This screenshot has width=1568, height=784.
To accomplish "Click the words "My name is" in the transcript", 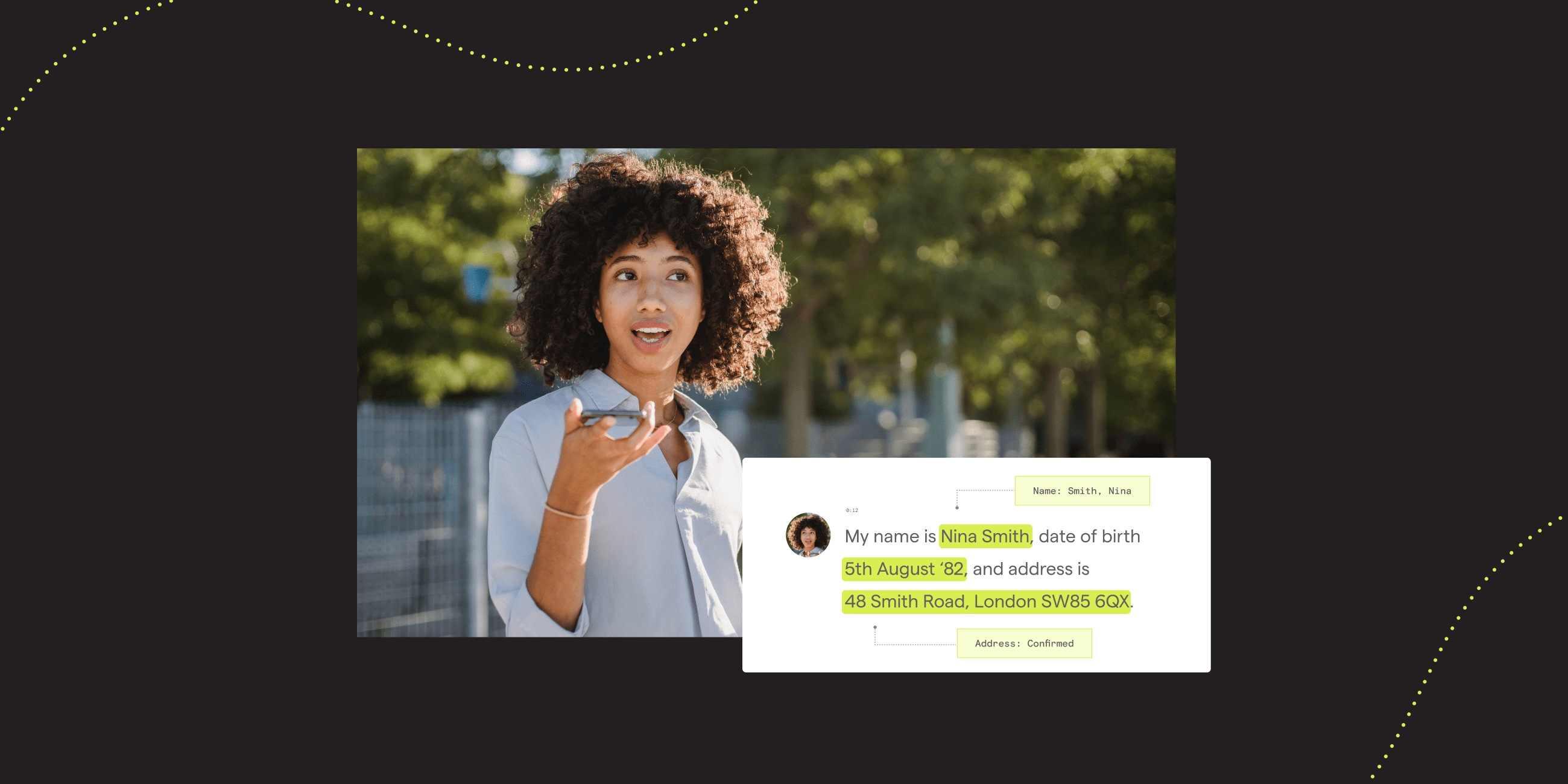I will click(890, 536).
